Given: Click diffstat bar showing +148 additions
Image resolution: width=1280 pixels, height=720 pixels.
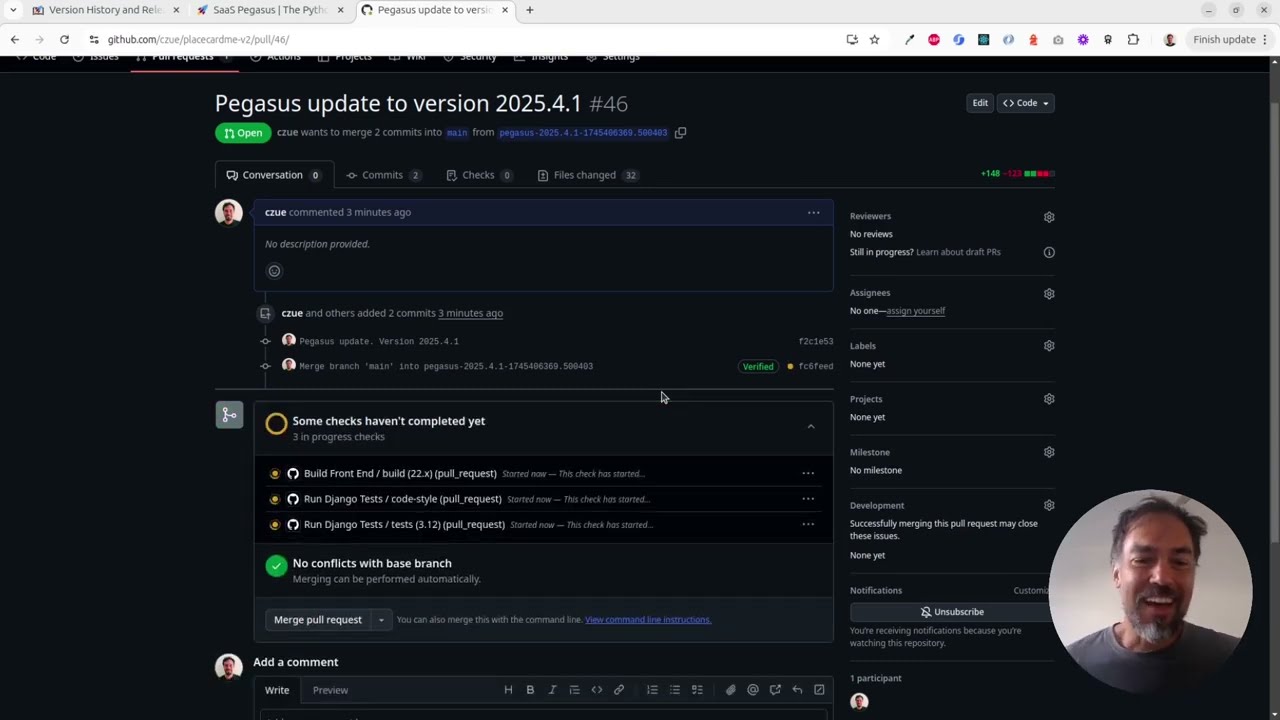Looking at the screenshot, I should point(1017,174).
